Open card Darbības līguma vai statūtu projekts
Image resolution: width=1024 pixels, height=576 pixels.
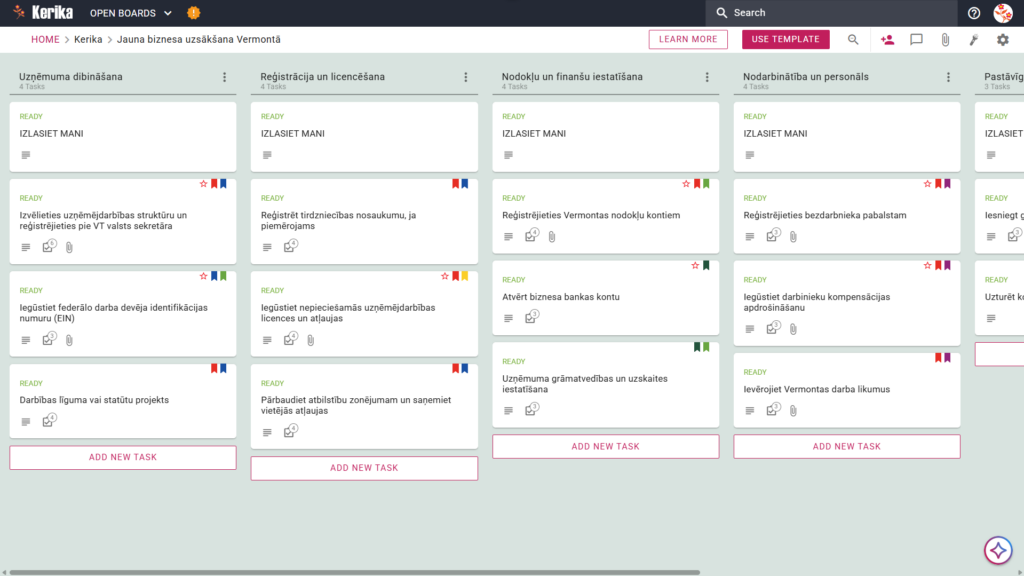click(x=123, y=401)
